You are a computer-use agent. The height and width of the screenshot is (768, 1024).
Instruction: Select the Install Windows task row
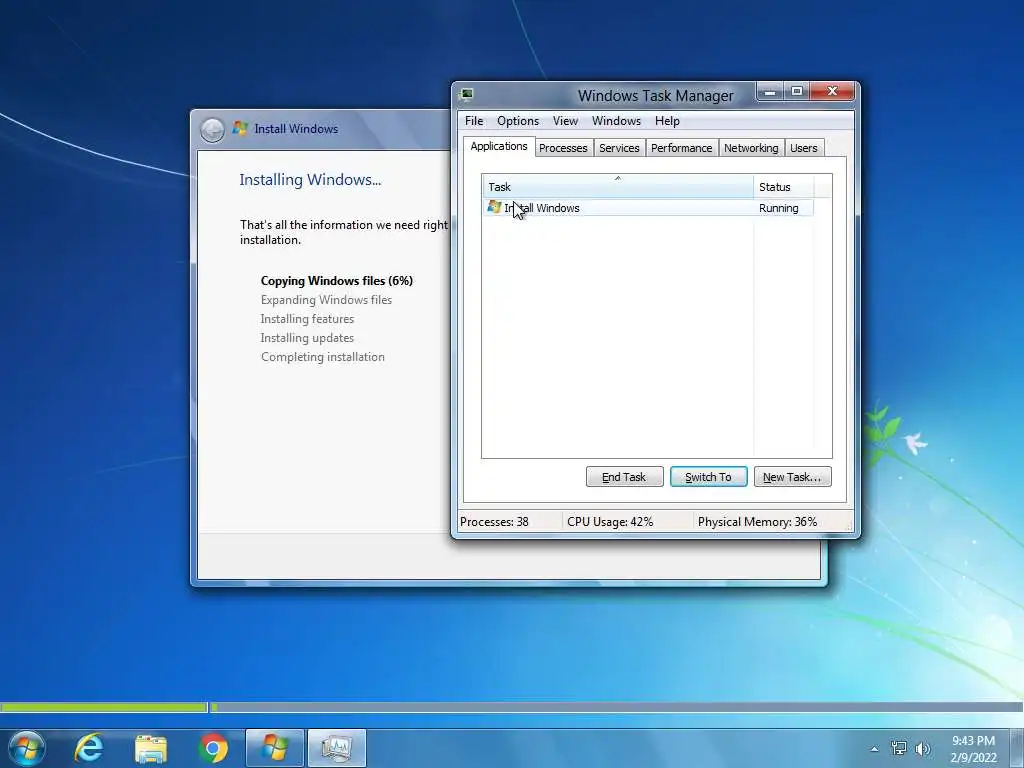pyautogui.click(x=648, y=208)
